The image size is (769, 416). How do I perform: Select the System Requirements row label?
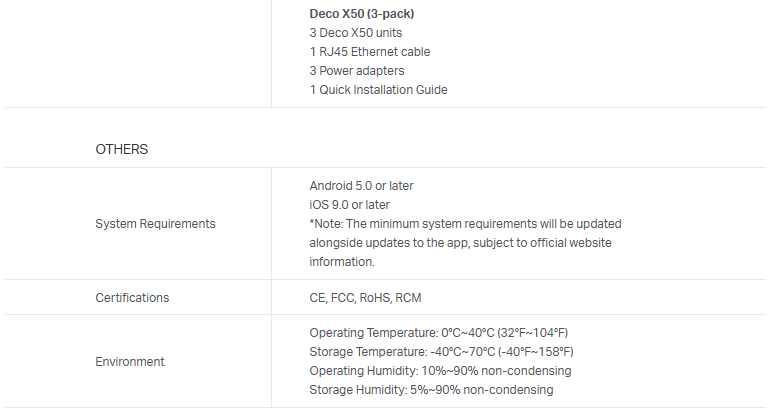pyautogui.click(x=155, y=224)
